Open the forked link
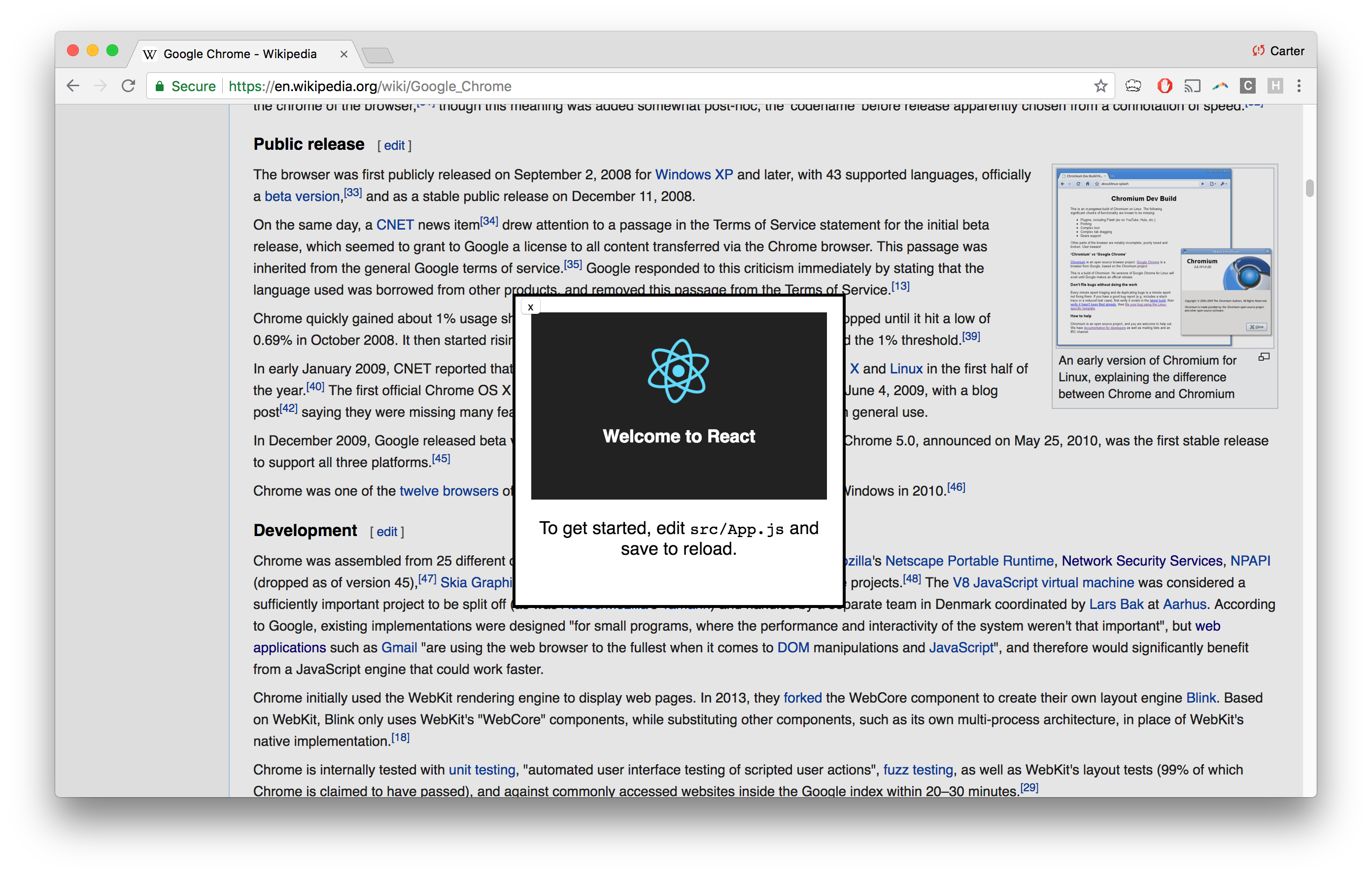Screen dimensions: 1372x876 point(802,697)
